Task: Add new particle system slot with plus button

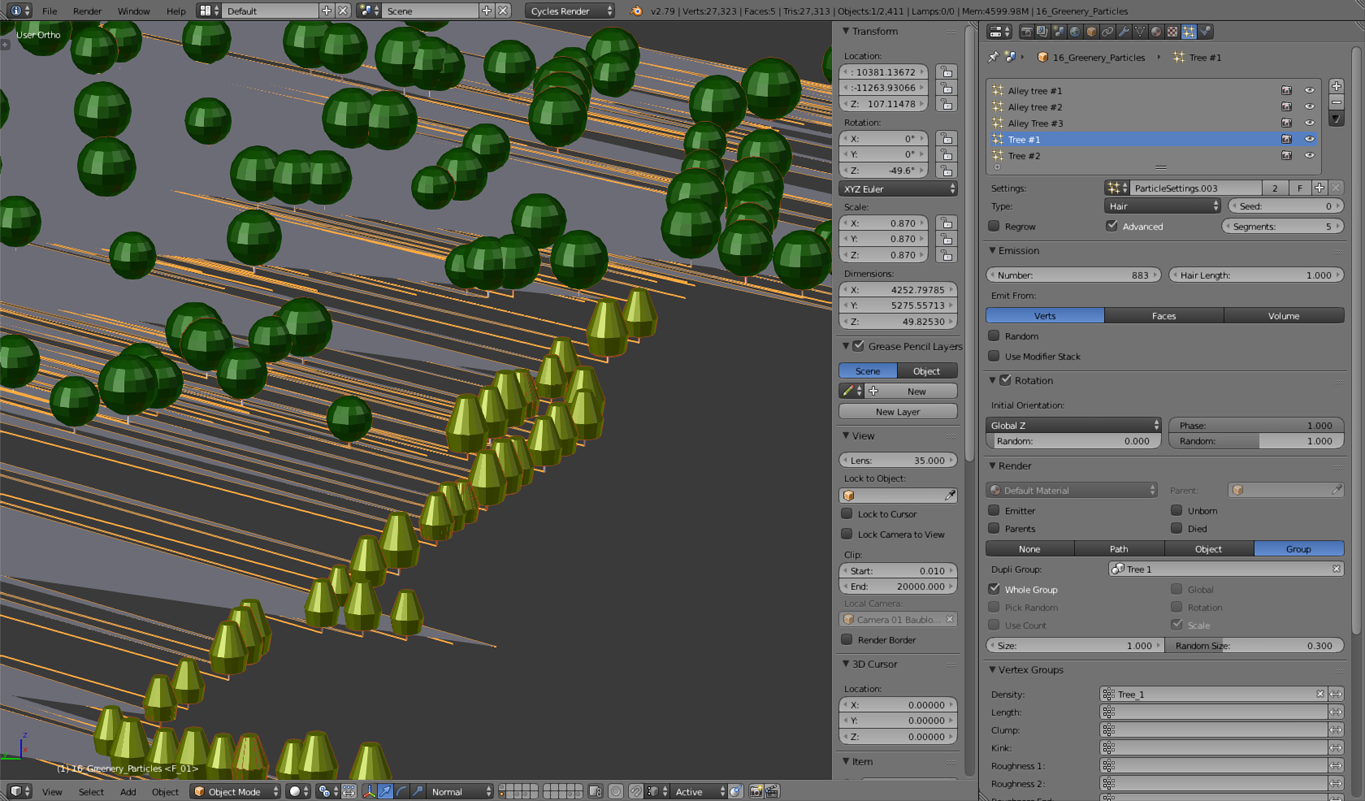Action: (1336, 86)
